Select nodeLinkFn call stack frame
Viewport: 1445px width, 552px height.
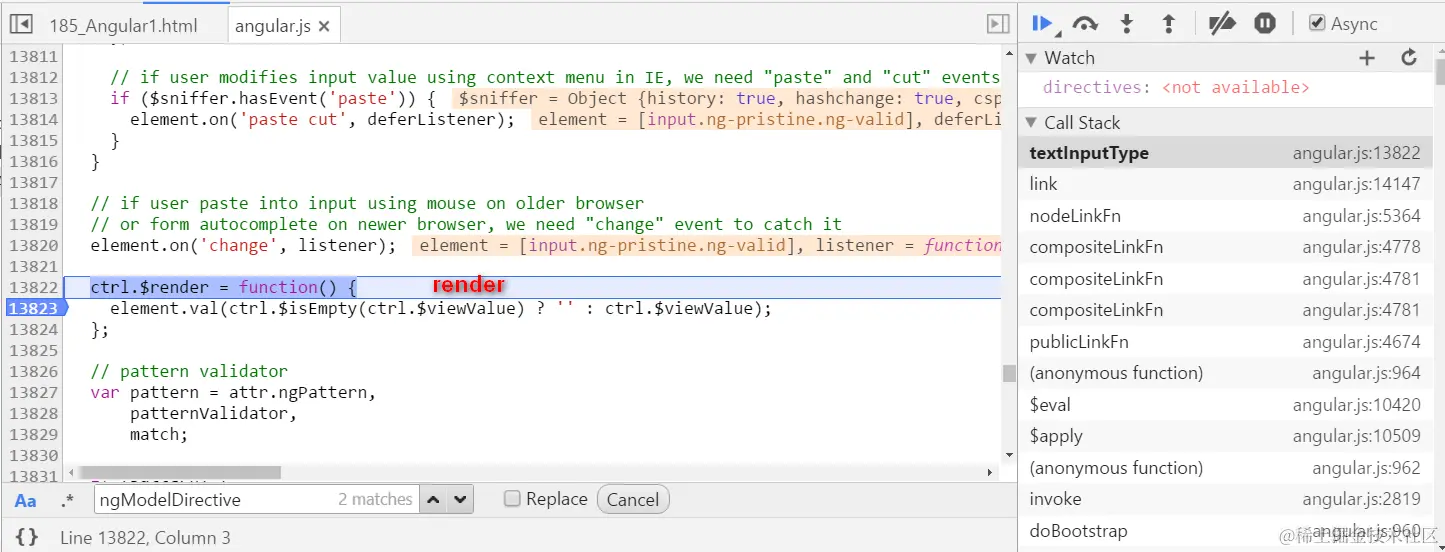pos(1225,216)
